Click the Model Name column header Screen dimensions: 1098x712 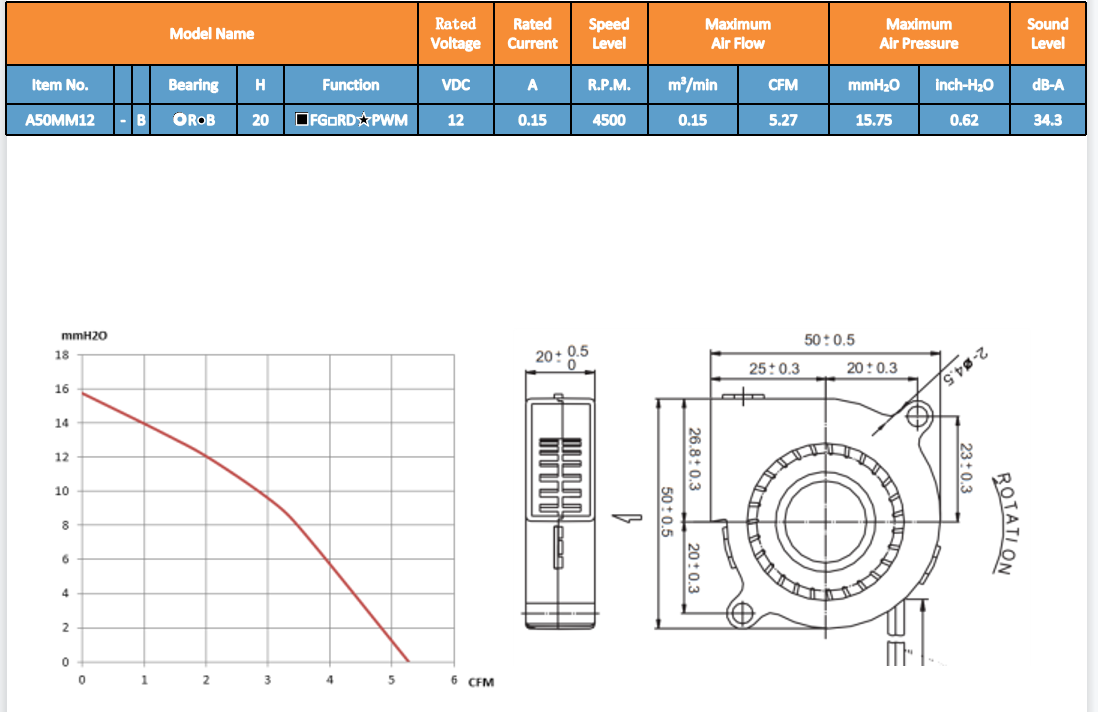(212, 34)
